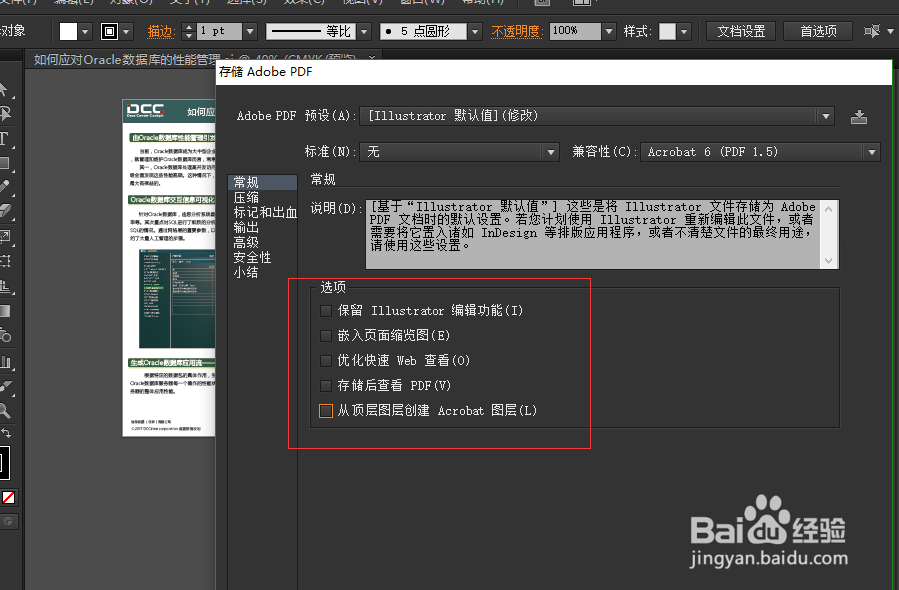Click the stroke box icon in control bar
This screenshot has height=590, width=899.
[x=109, y=31]
